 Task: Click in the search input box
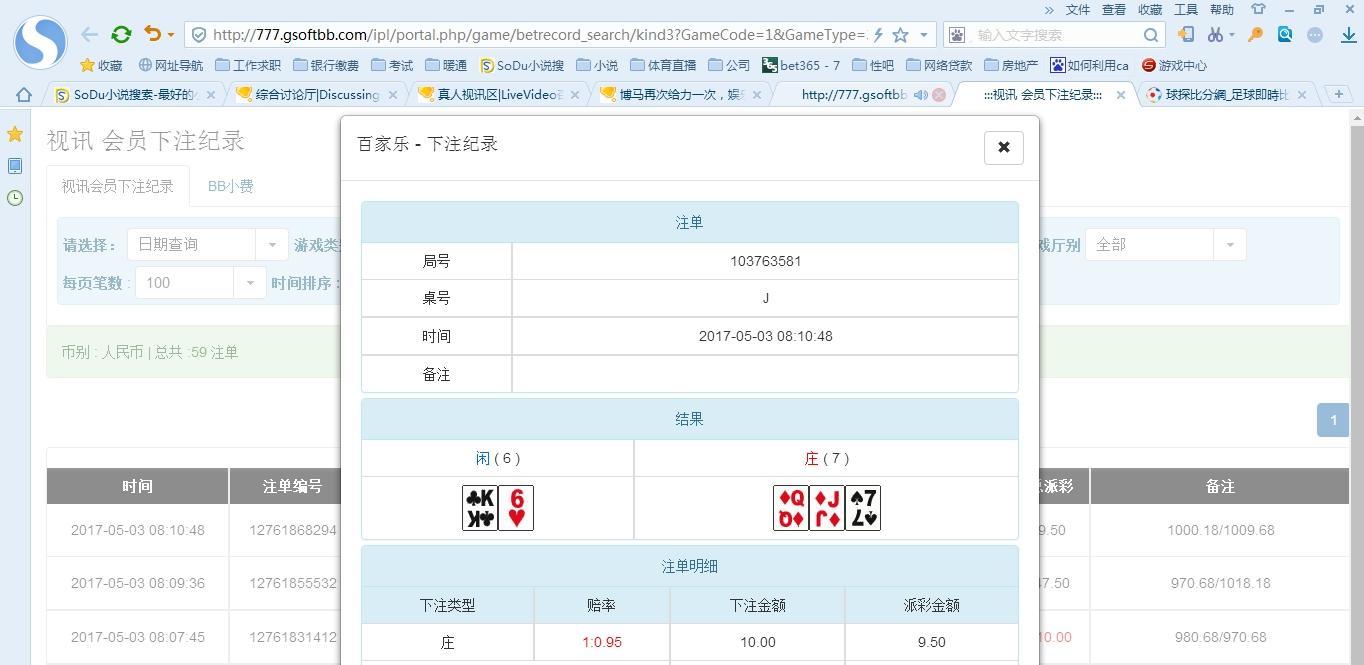coord(1055,35)
